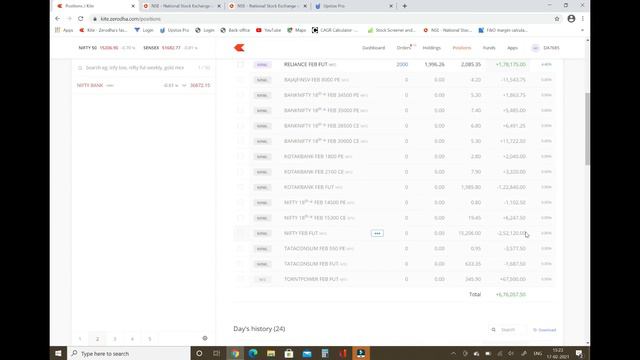Go to the Funds page

point(489,48)
